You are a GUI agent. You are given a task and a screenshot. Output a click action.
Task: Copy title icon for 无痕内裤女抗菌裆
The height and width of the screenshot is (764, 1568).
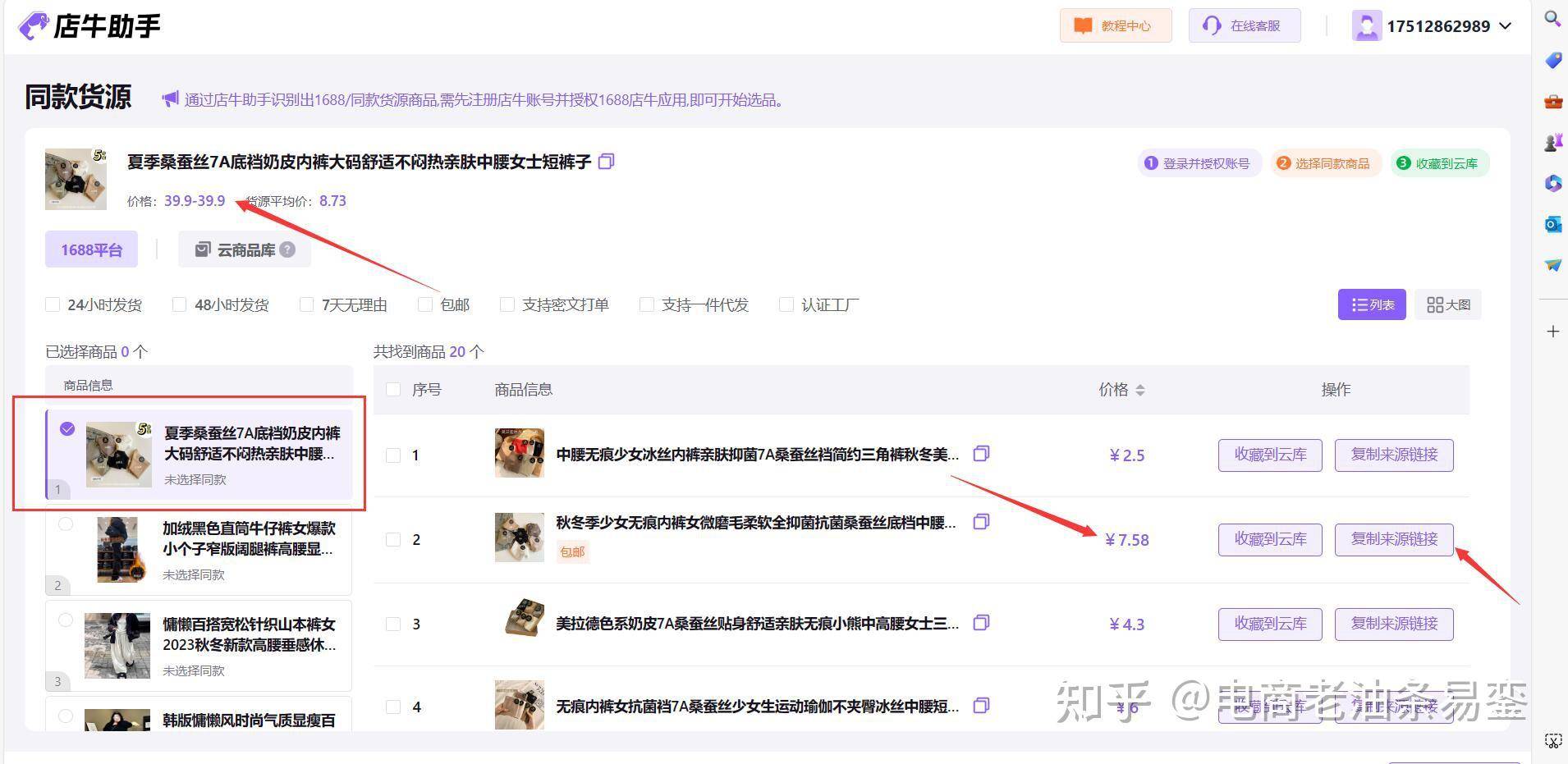click(x=981, y=706)
